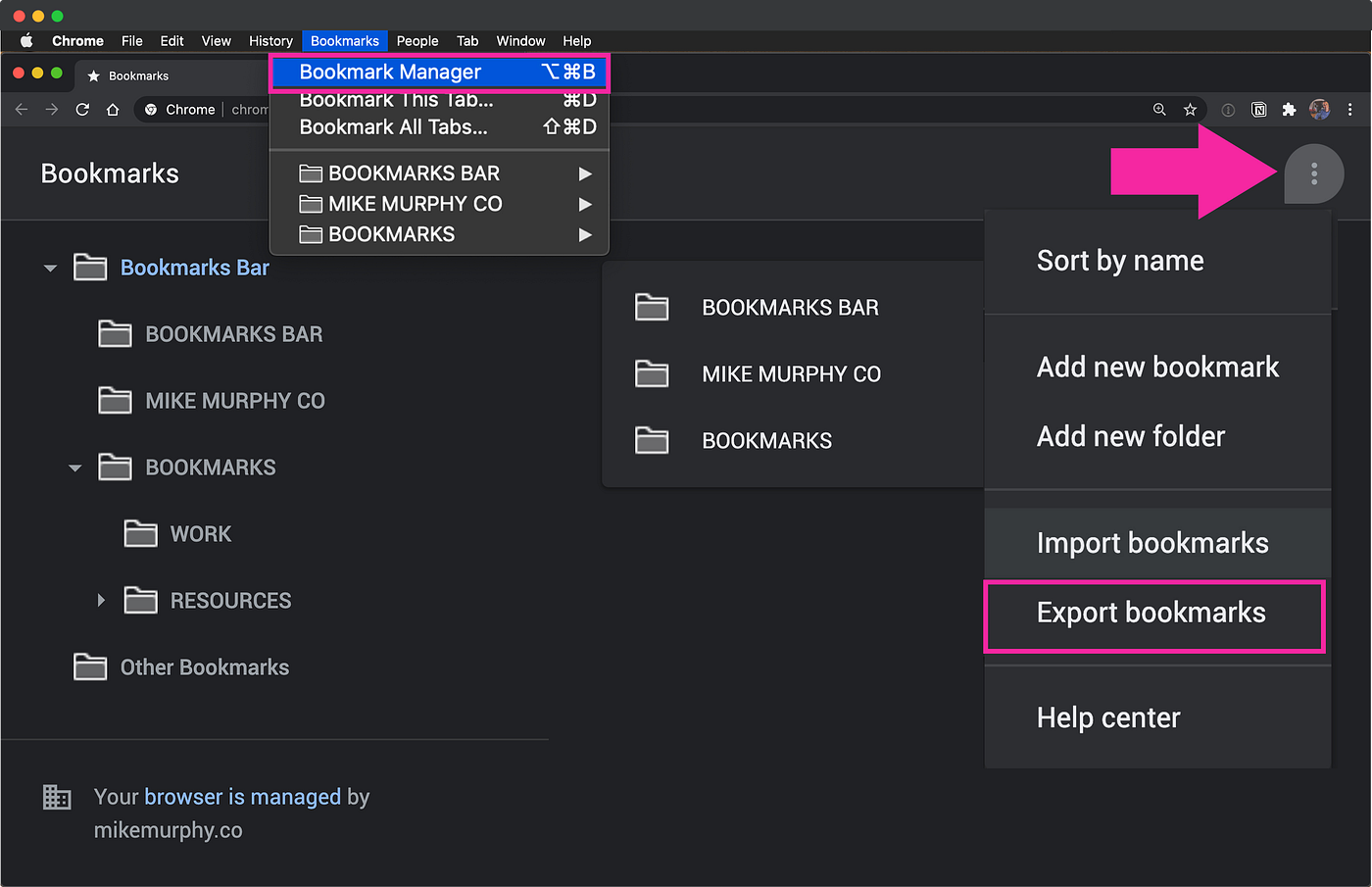Click the home icon in the toolbar
The width and height of the screenshot is (1372, 887).
(x=112, y=109)
